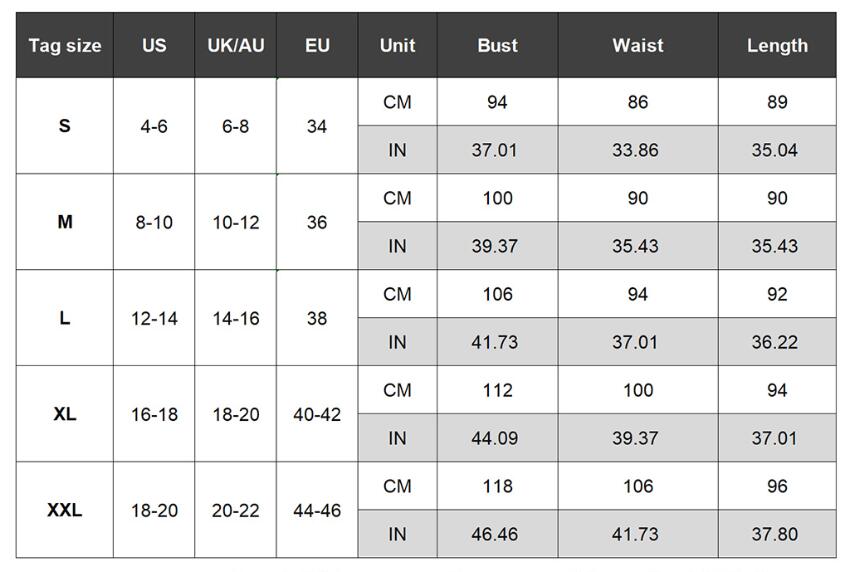Image resolution: width=852 pixels, height=572 pixels.
Task: Click the M tag size cell
Action: click(x=65, y=222)
